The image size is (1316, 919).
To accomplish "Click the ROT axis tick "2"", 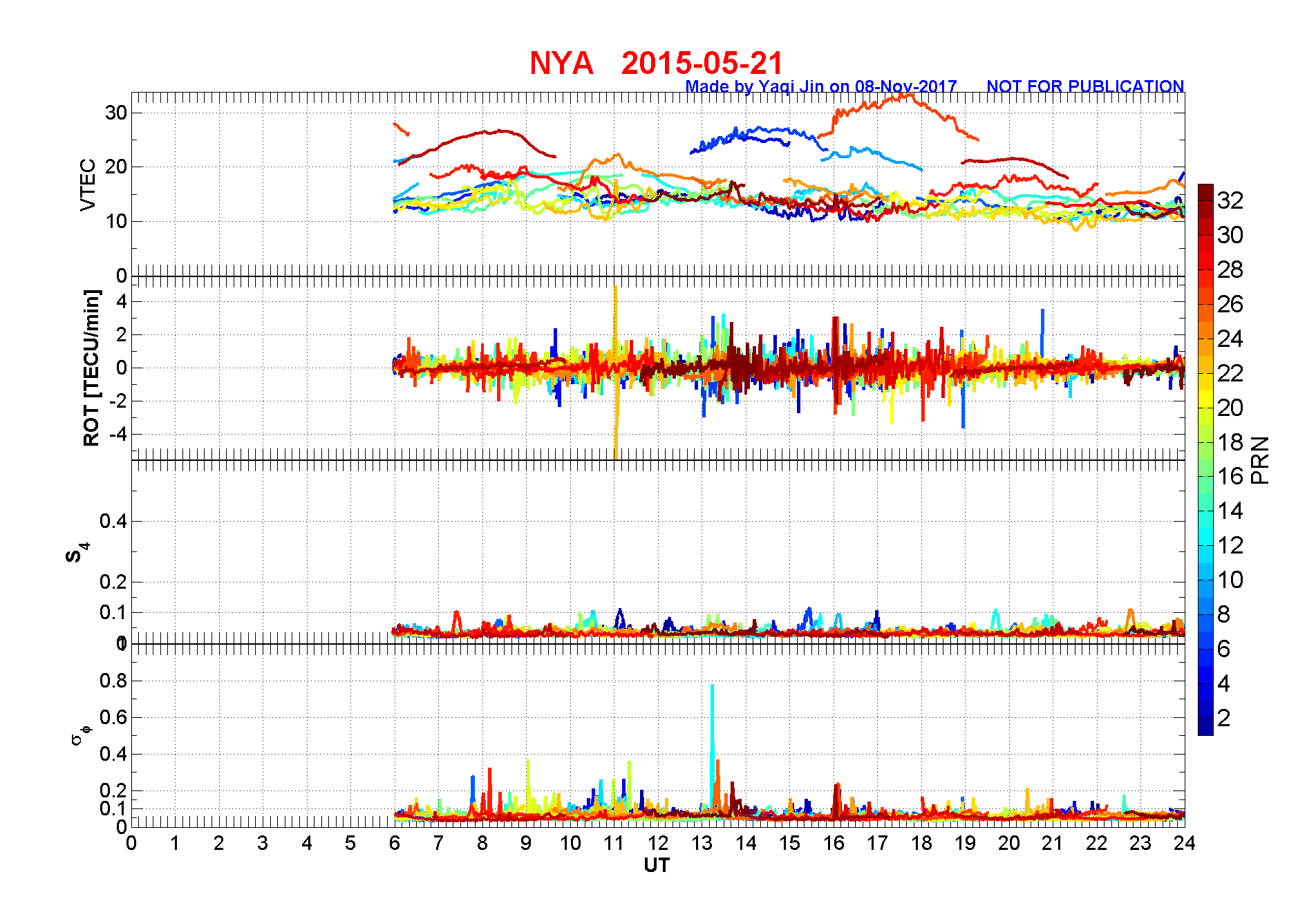I will pyautogui.click(x=122, y=335).
